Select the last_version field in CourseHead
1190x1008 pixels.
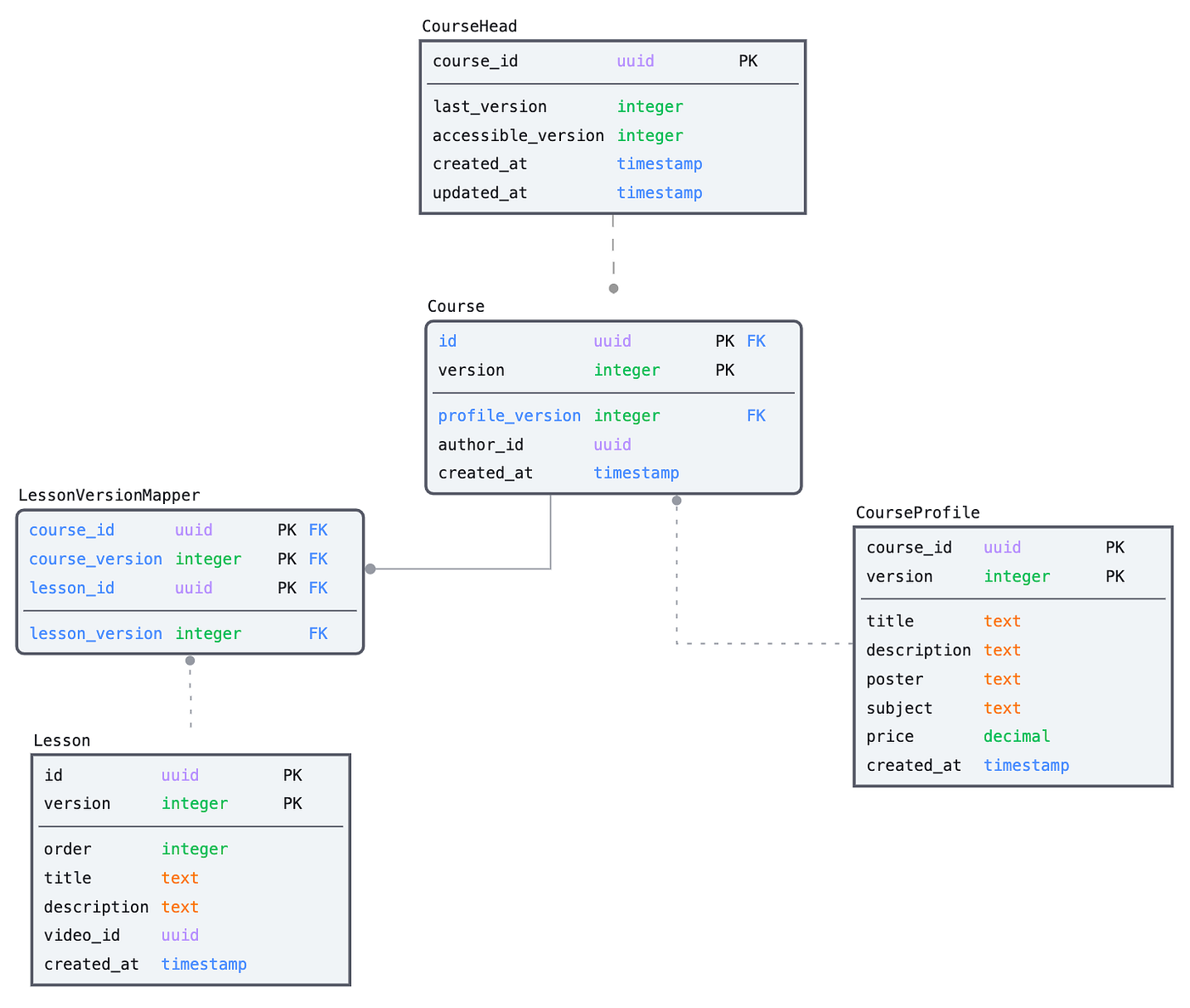pos(490,105)
